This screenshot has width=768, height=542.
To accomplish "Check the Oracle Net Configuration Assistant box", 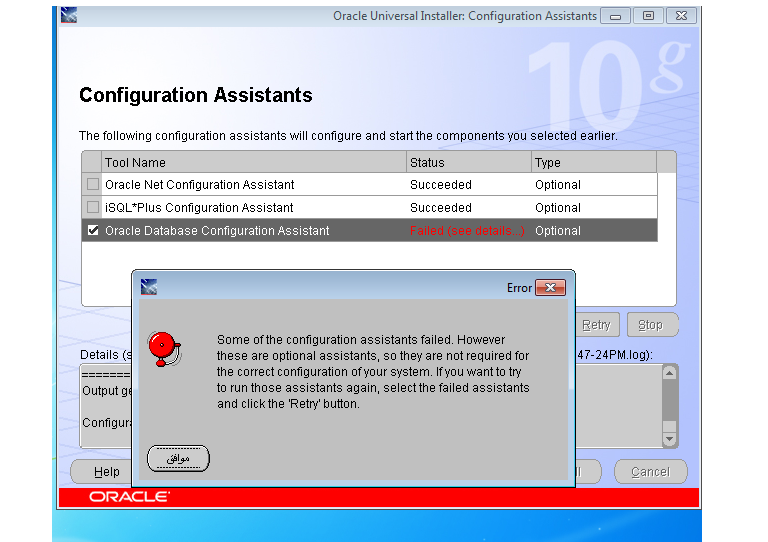I will [93, 185].
